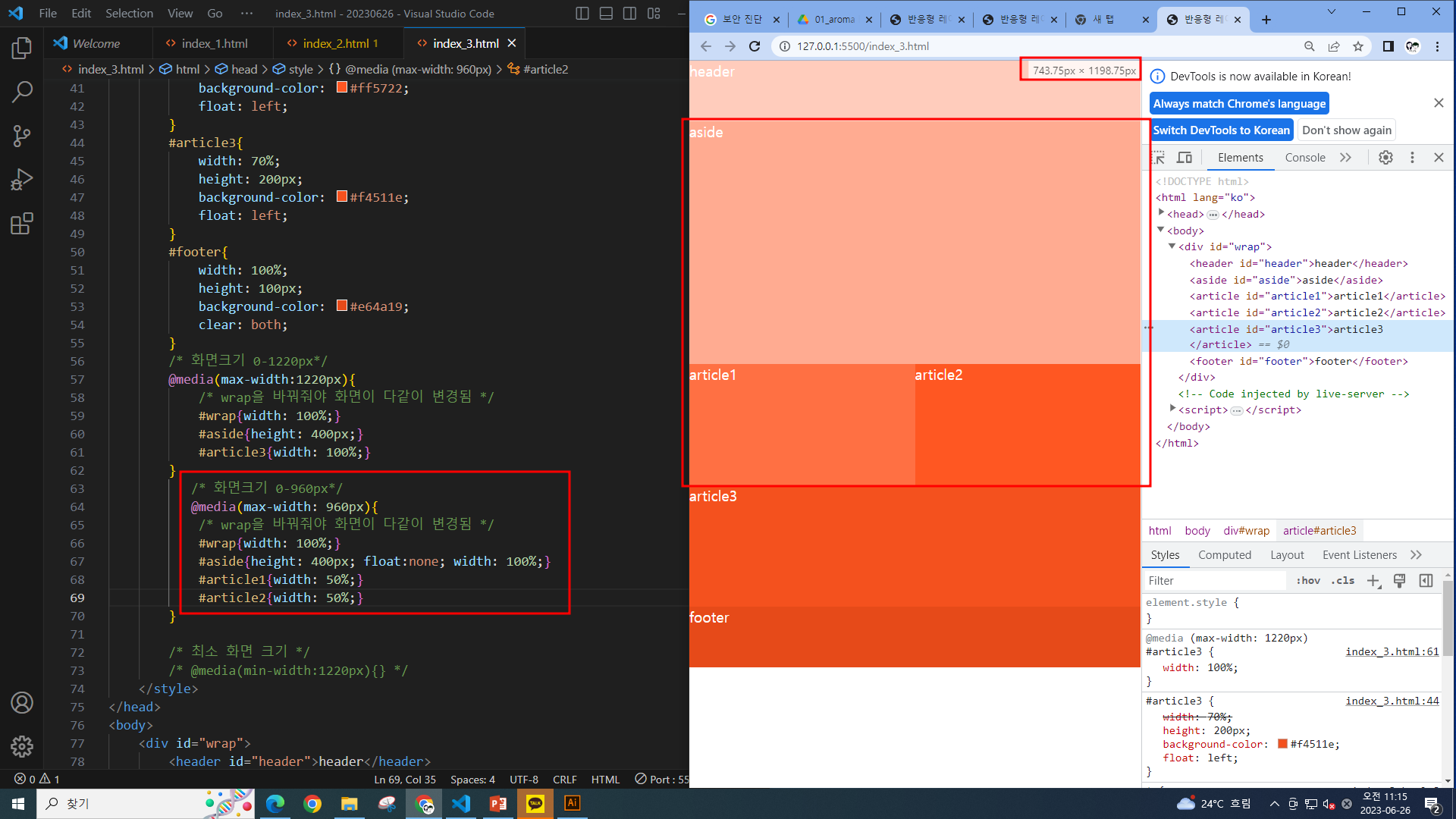Expand the head element node
Screen dimensions: 1456x819
pos(1161,213)
